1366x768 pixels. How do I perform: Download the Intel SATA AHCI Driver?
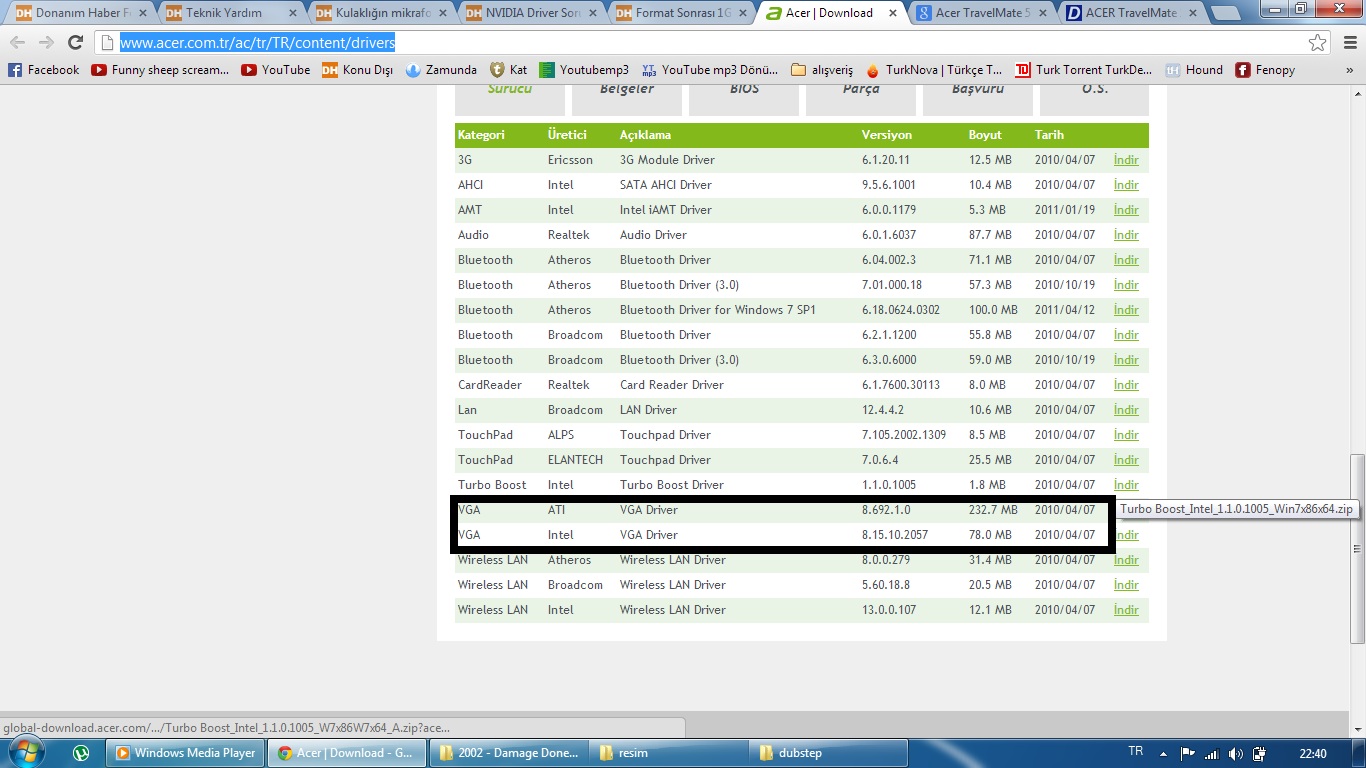pyautogui.click(x=1126, y=185)
